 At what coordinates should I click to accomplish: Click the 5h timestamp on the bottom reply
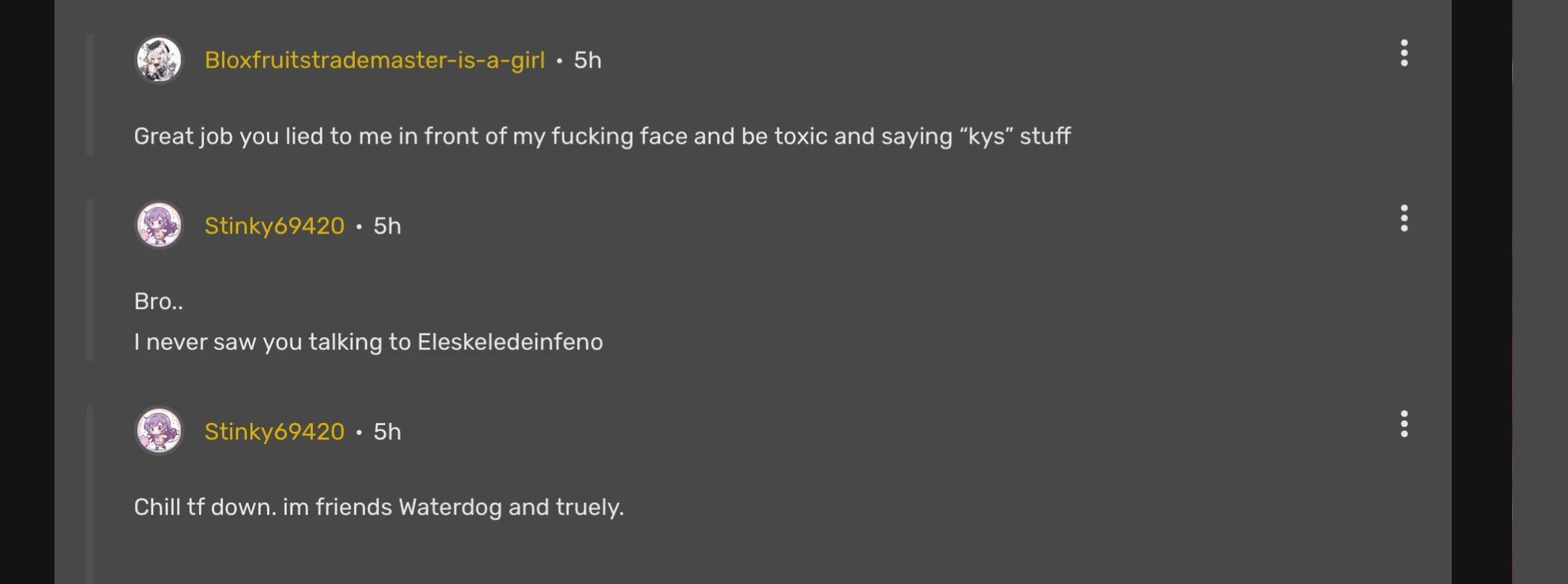pyautogui.click(x=387, y=432)
